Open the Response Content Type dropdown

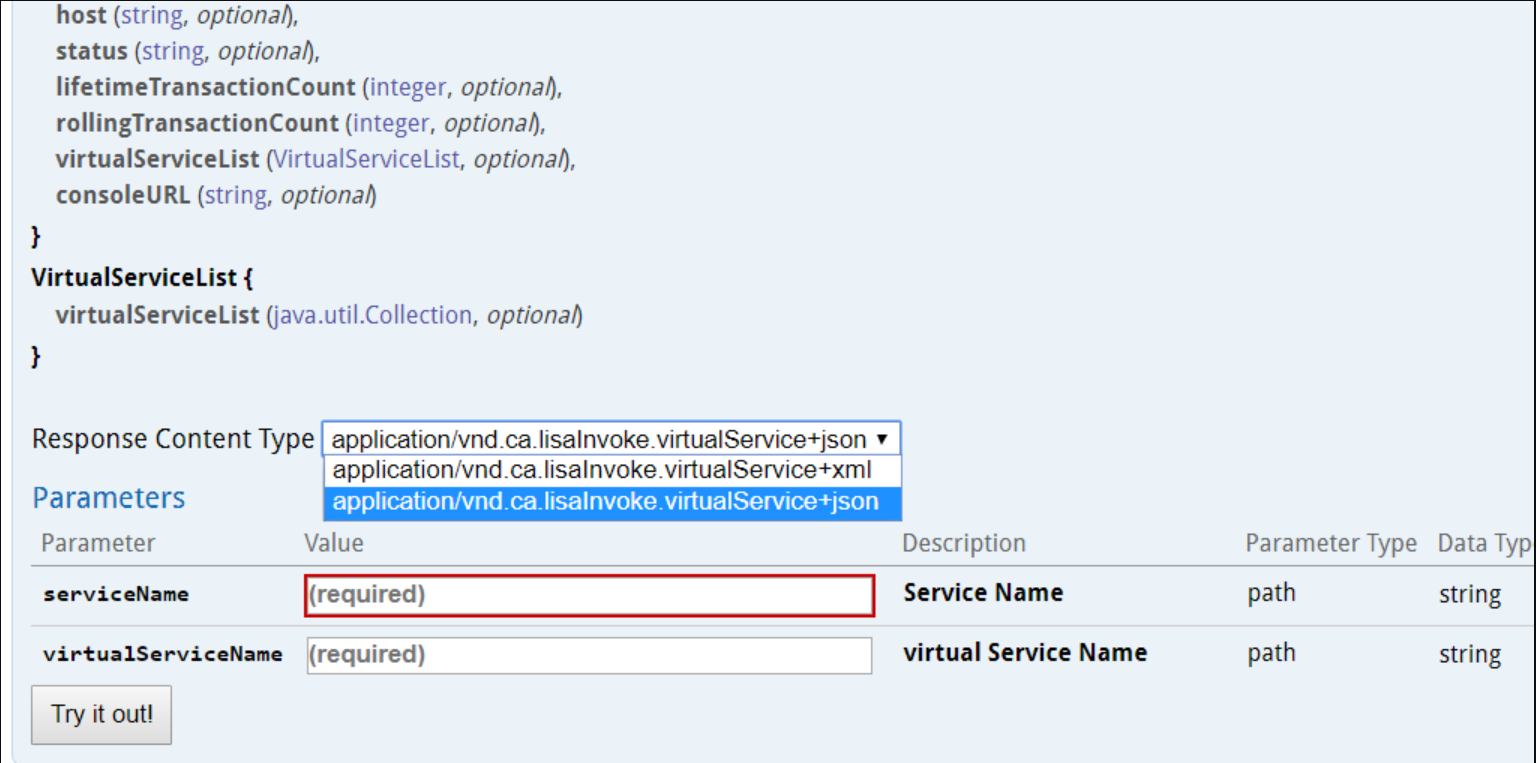tap(610, 439)
